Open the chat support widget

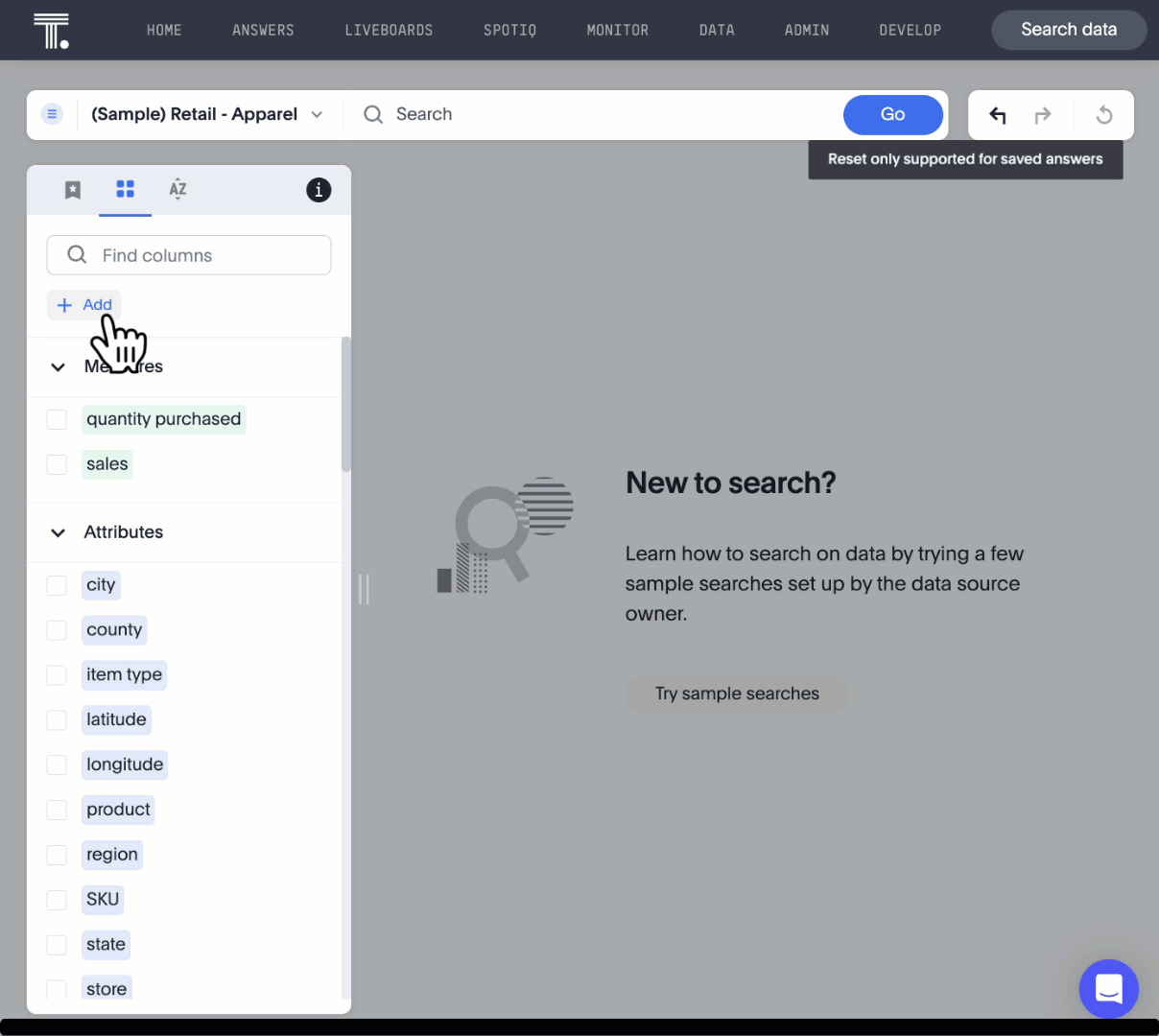[x=1108, y=988]
